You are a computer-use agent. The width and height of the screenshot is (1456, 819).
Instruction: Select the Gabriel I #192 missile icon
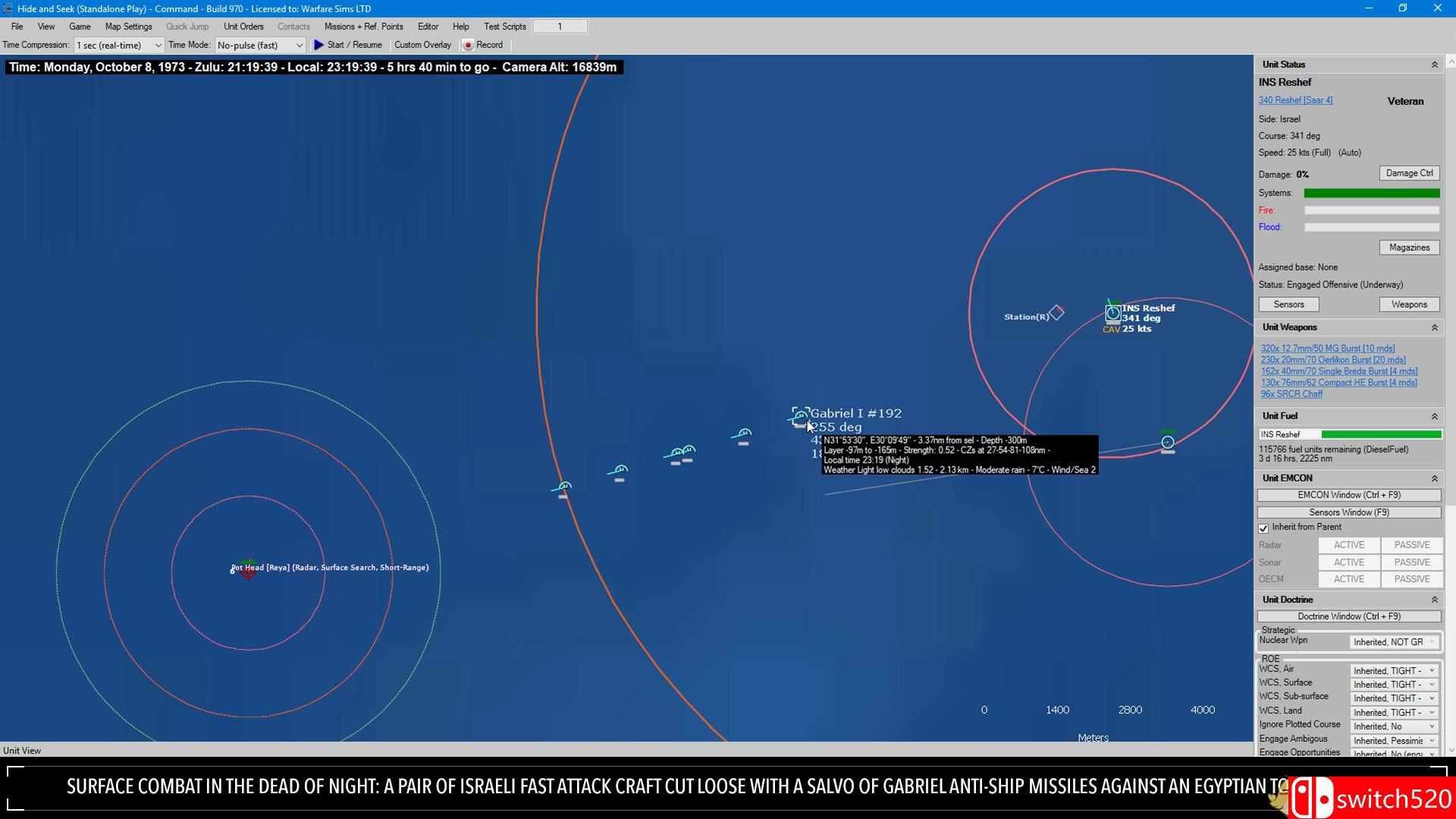tap(800, 416)
